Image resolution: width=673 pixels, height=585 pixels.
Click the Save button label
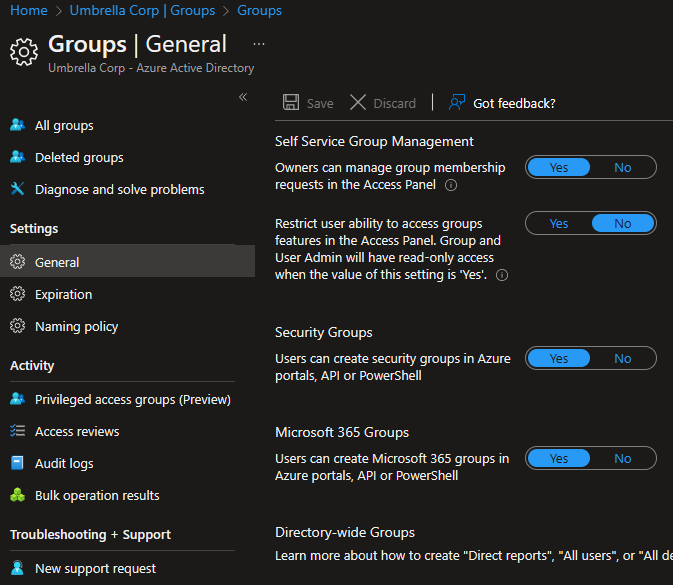tap(320, 103)
